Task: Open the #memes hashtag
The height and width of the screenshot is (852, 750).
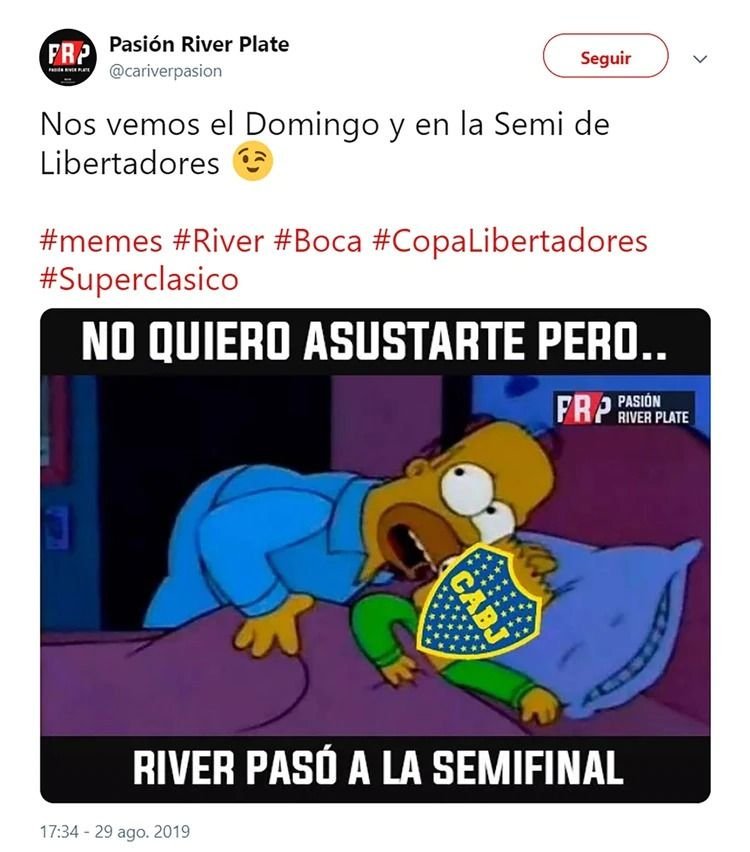Action: 101,242
